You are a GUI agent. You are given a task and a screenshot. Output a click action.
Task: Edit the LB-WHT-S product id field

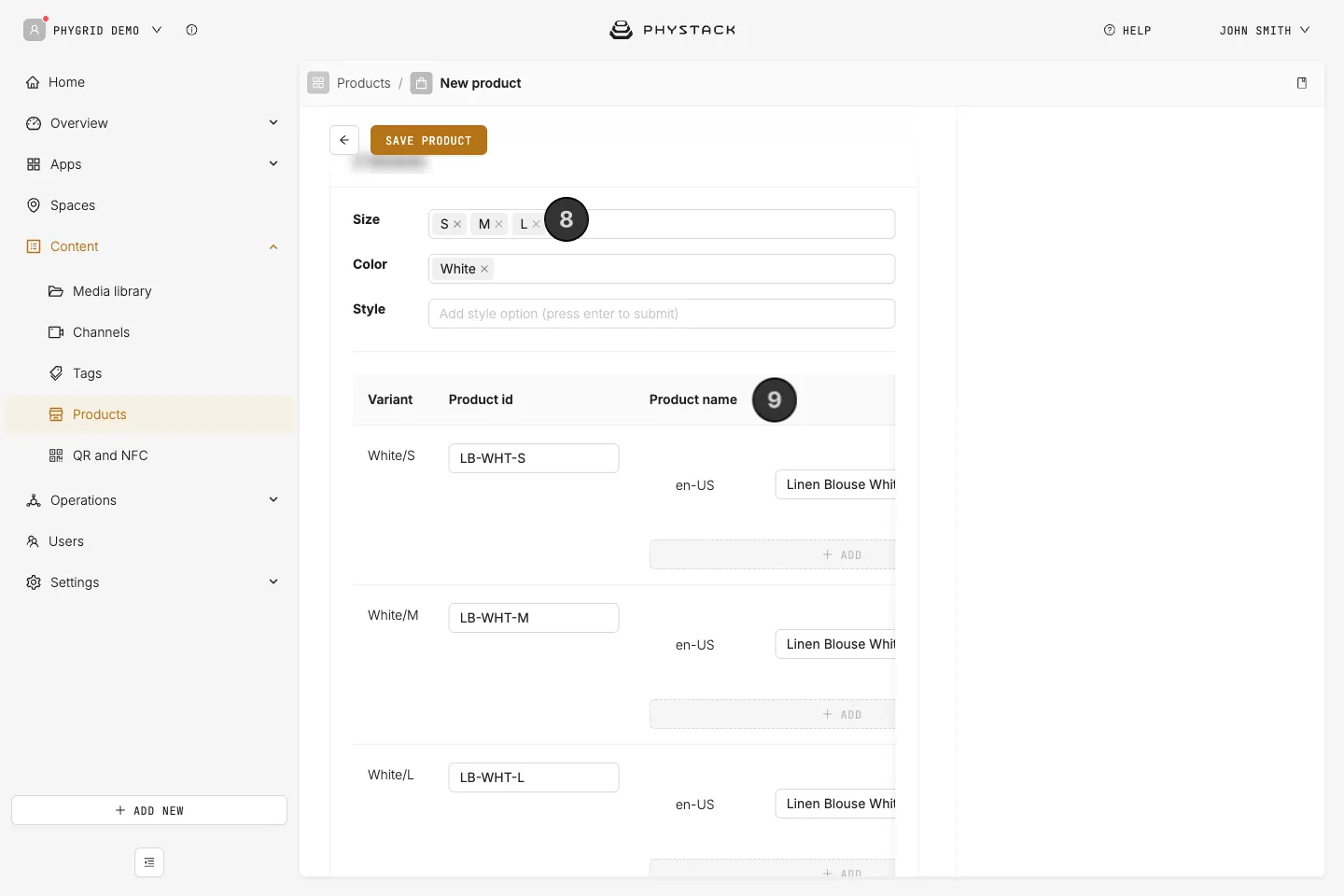point(534,458)
